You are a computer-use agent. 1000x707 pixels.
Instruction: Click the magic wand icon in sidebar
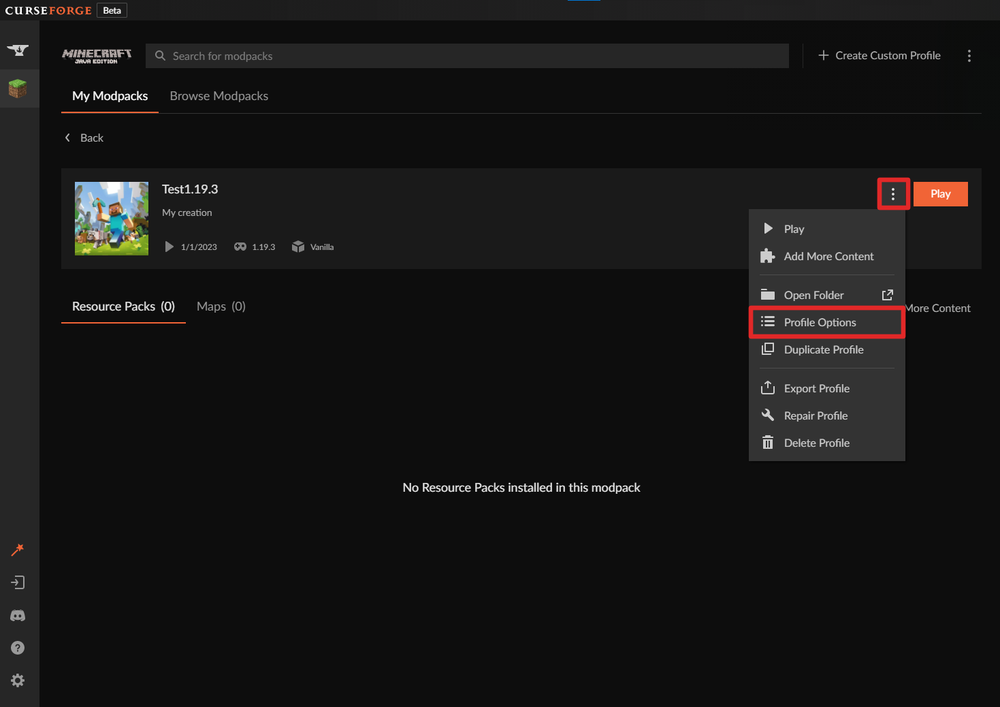pyautogui.click(x=17, y=550)
